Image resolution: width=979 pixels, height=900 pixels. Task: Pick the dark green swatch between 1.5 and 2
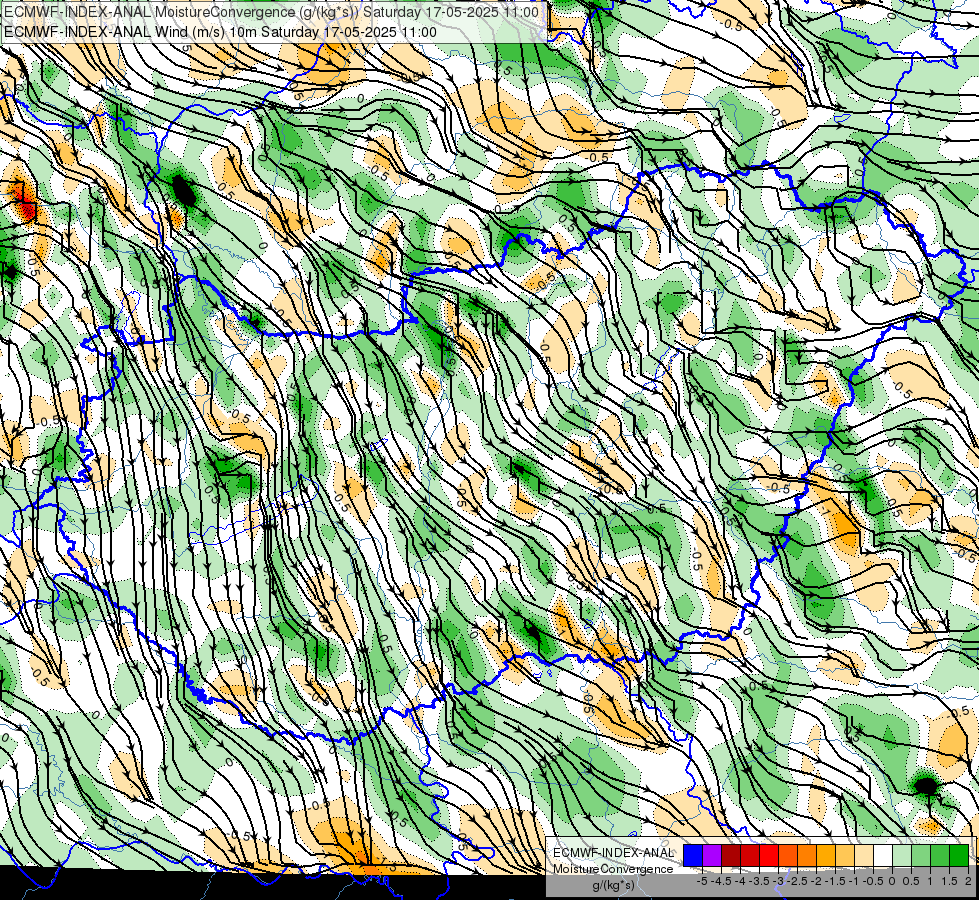[x=959, y=855]
